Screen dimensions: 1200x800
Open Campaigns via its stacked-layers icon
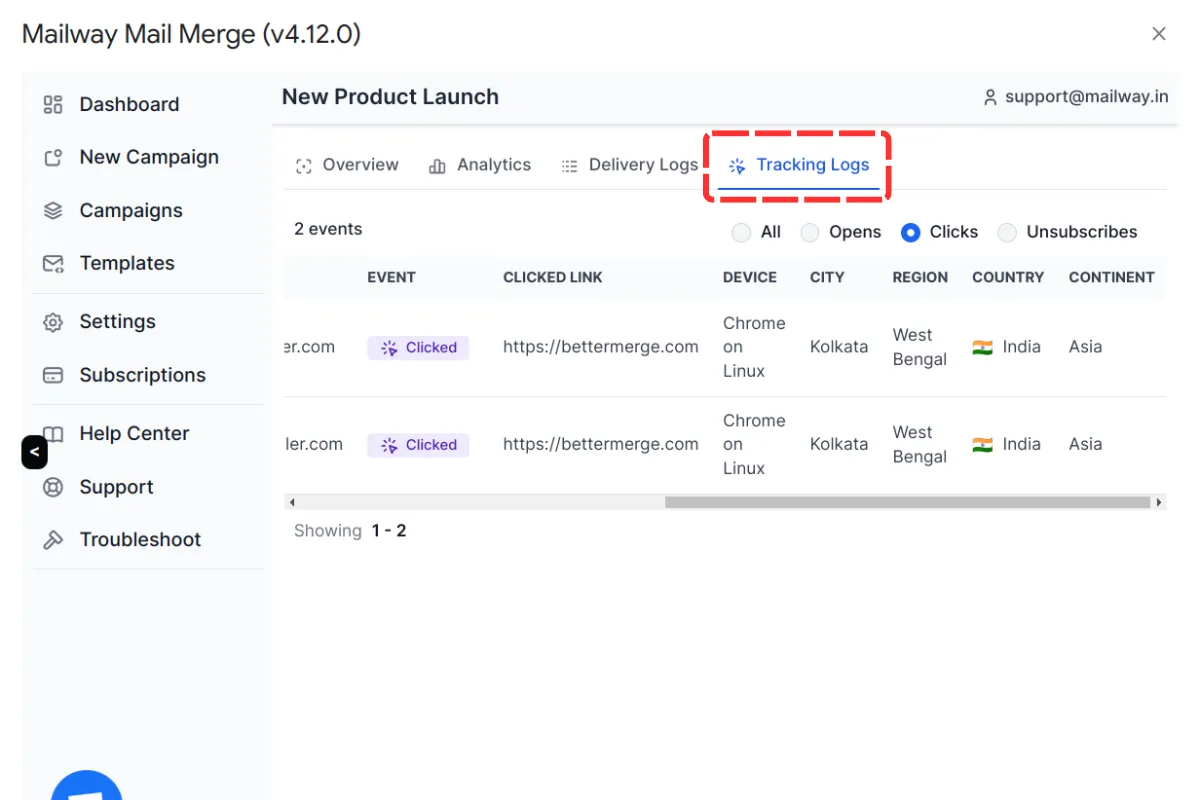click(x=52, y=210)
